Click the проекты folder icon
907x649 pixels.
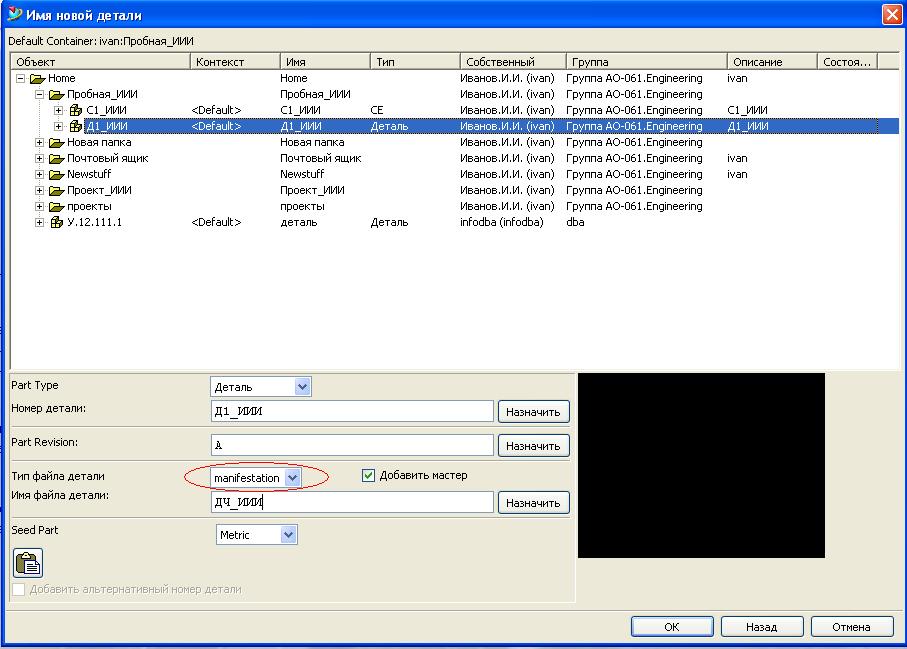56,206
